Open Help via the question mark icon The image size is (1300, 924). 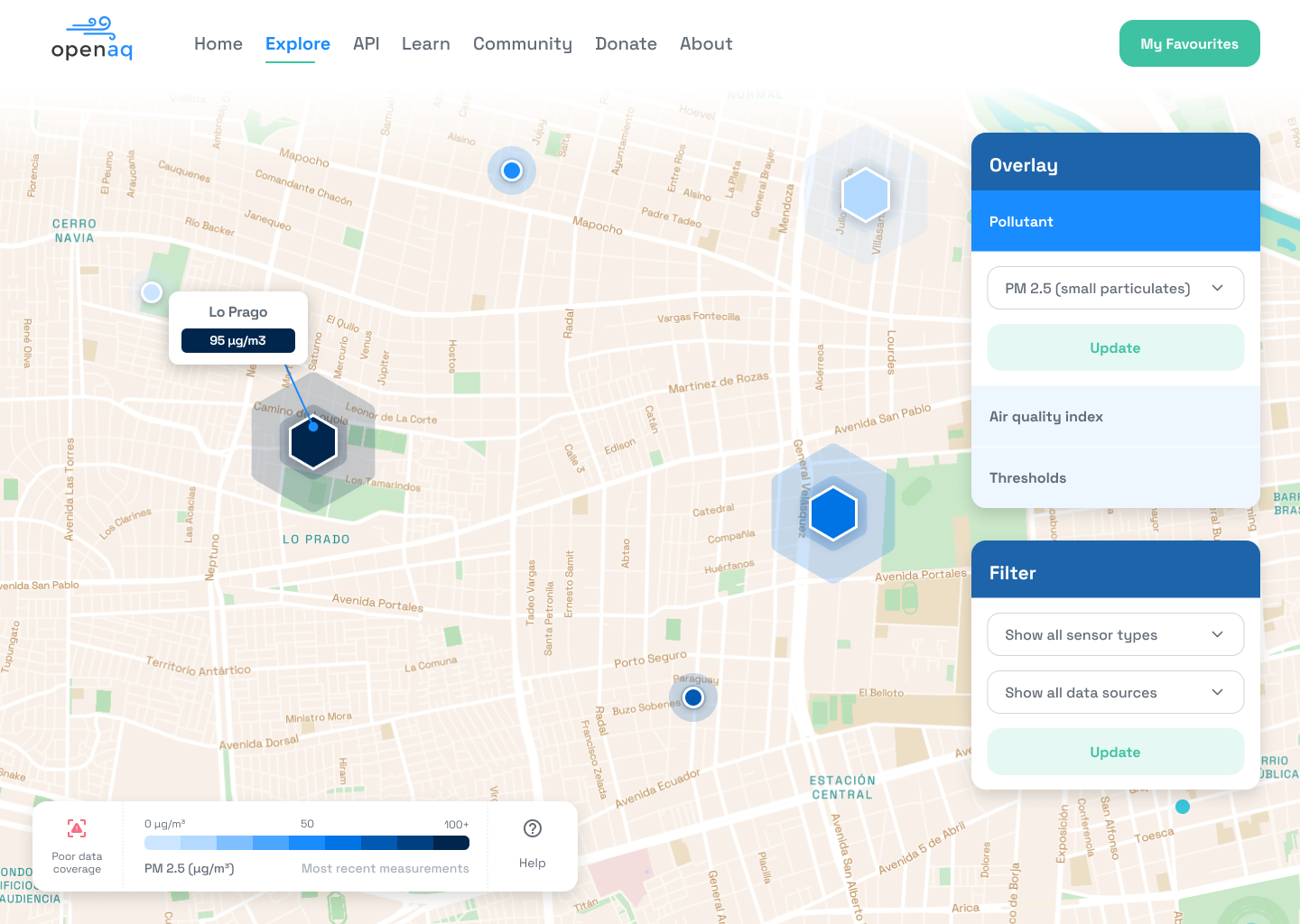point(533,828)
